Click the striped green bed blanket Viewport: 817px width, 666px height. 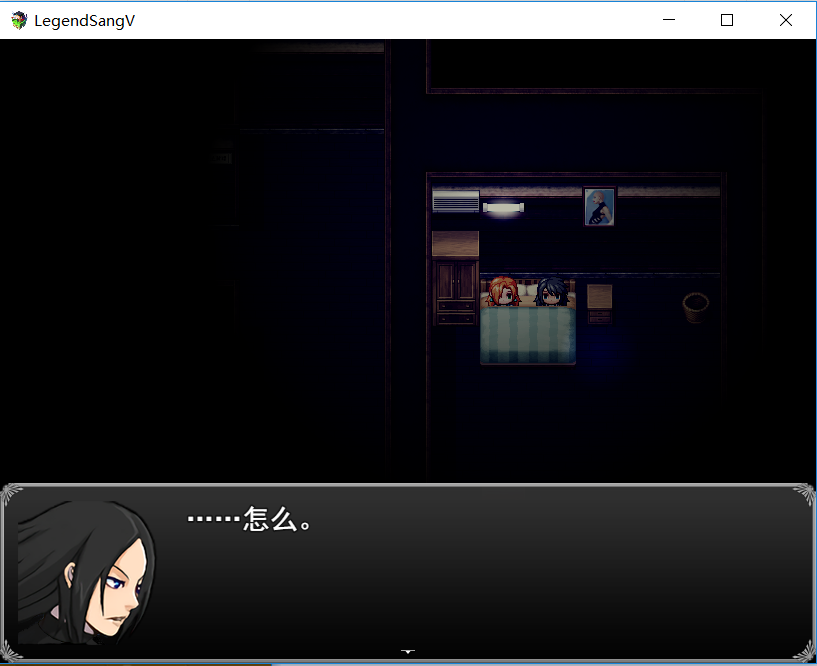pos(528,335)
